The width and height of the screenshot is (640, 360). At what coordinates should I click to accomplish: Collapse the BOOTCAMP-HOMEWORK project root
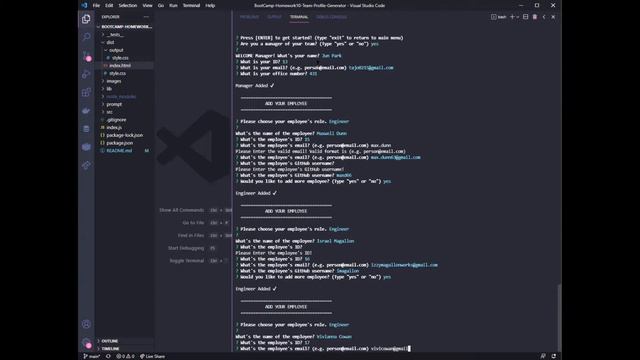tap(124, 27)
